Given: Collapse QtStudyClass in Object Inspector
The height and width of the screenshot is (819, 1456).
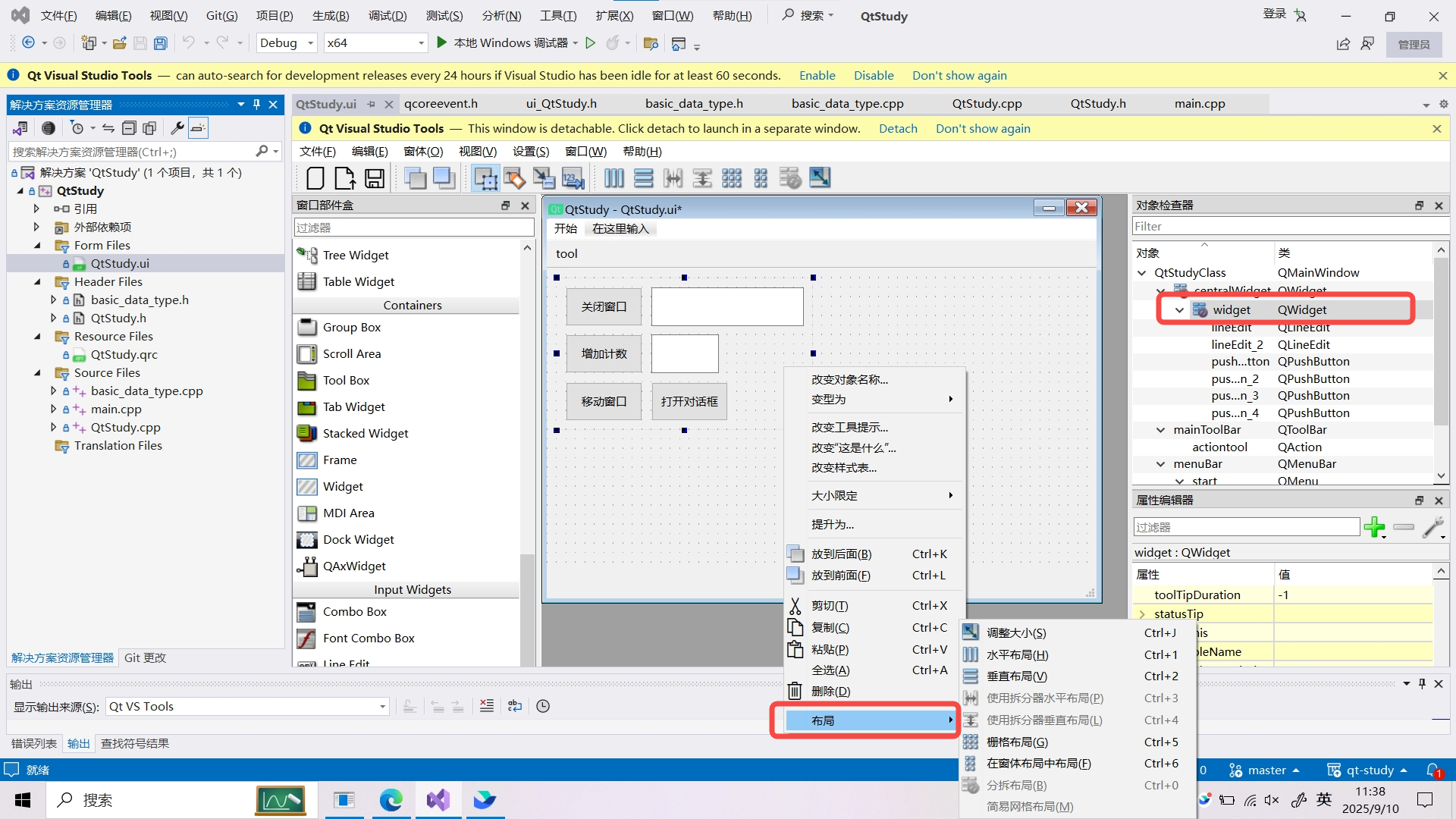Looking at the screenshot, I should tap(1142, 272).
